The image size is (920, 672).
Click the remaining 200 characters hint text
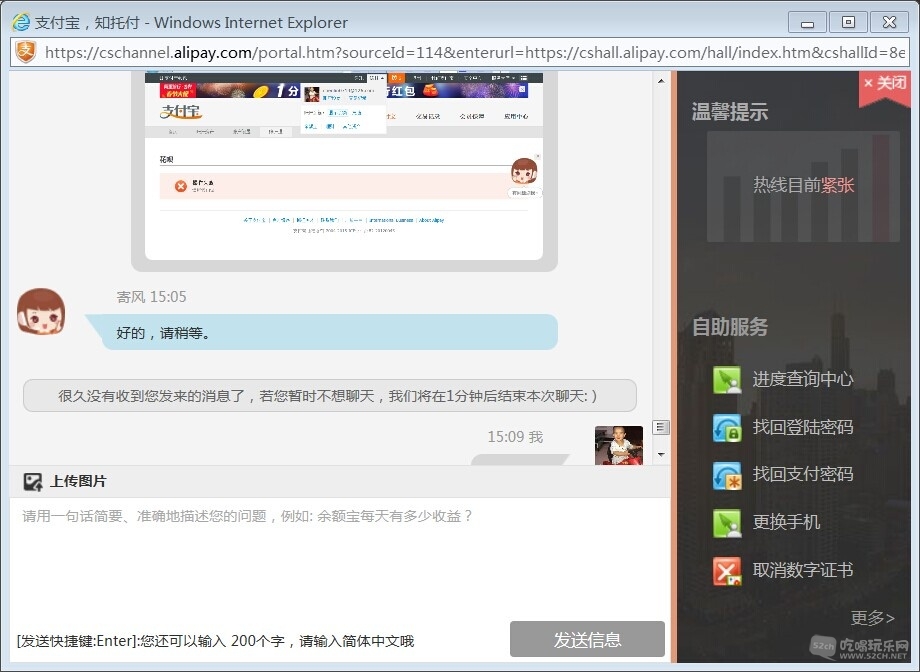tap(215, 641)
